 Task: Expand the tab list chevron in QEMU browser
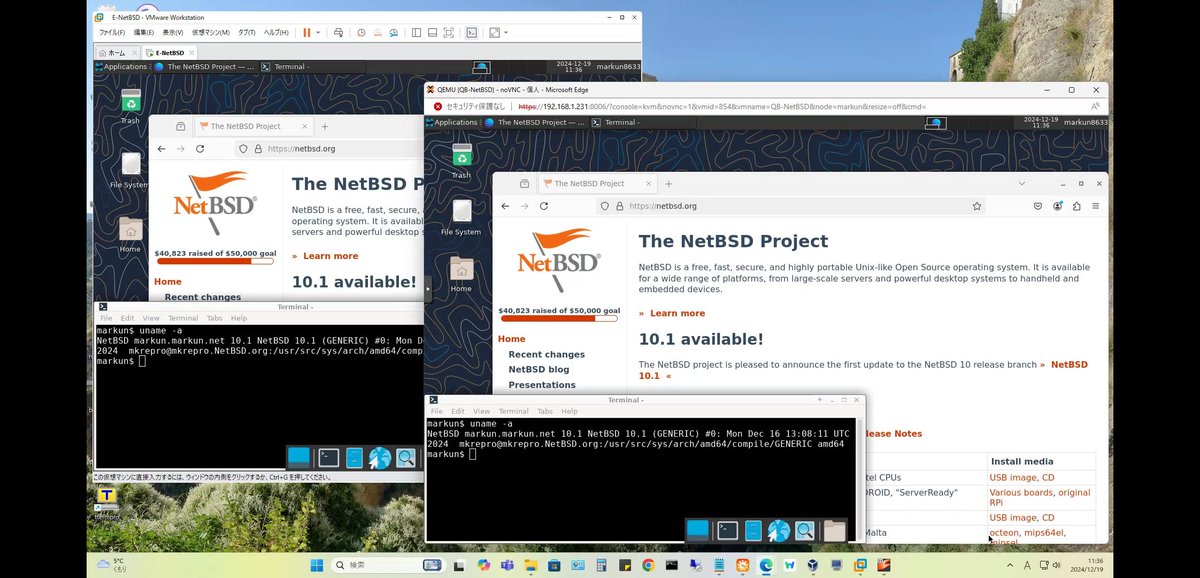(x=1021, y=184)
